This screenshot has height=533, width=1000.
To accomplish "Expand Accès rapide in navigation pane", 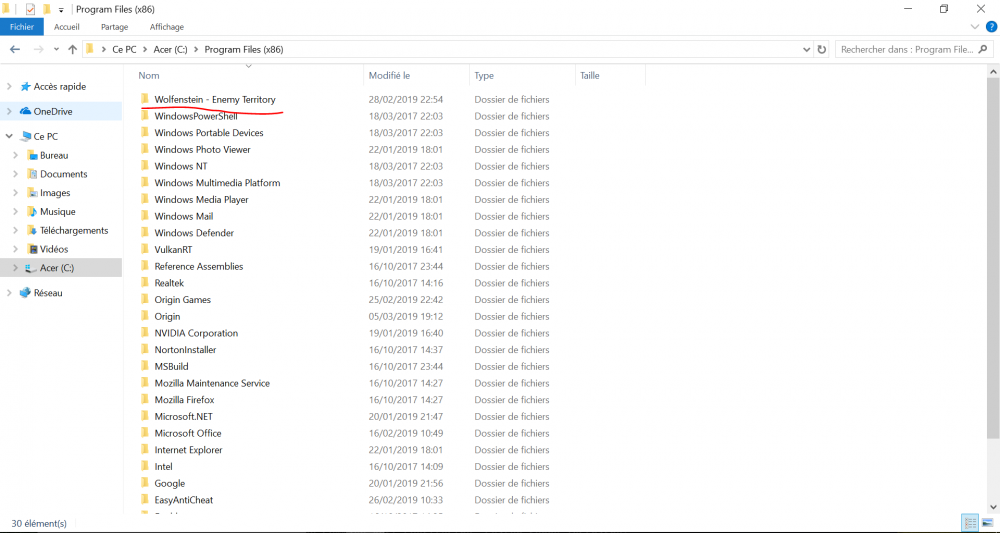I will [x=9, y=86].
